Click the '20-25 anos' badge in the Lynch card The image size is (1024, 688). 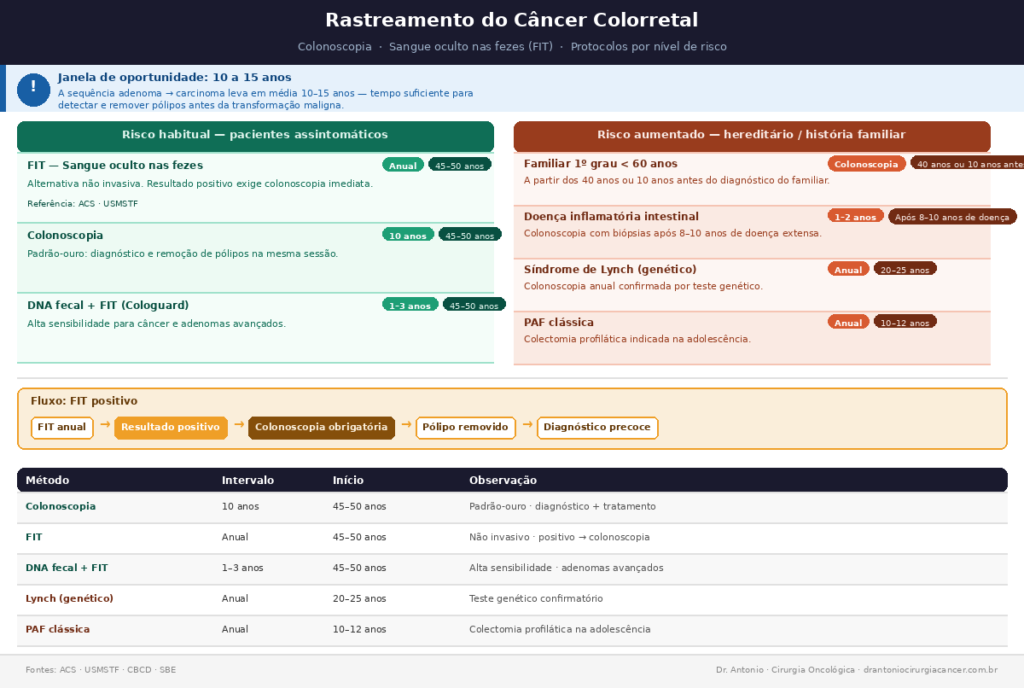tap(905, 270)
